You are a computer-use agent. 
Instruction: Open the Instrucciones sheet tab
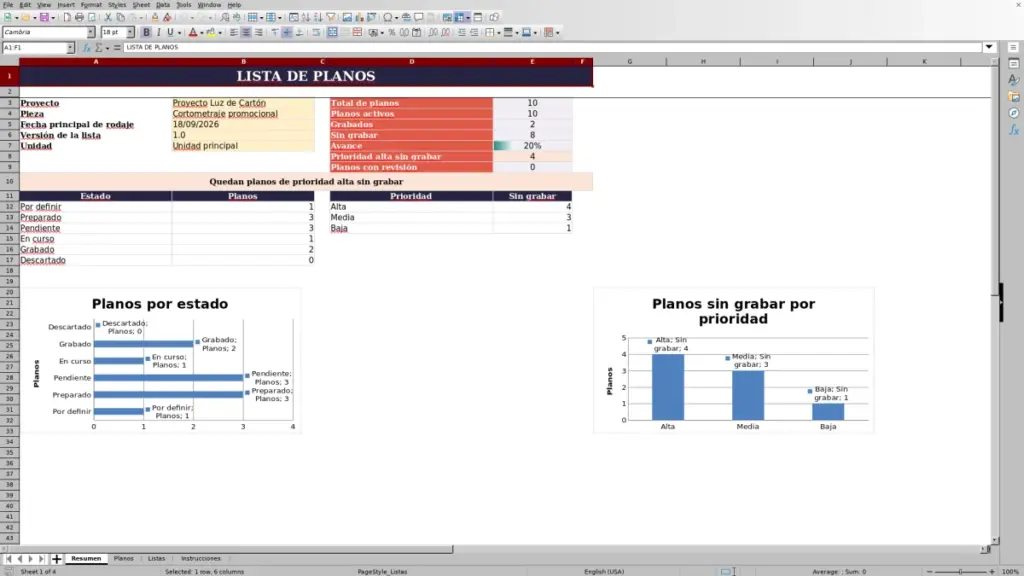[x=200, y=558]
